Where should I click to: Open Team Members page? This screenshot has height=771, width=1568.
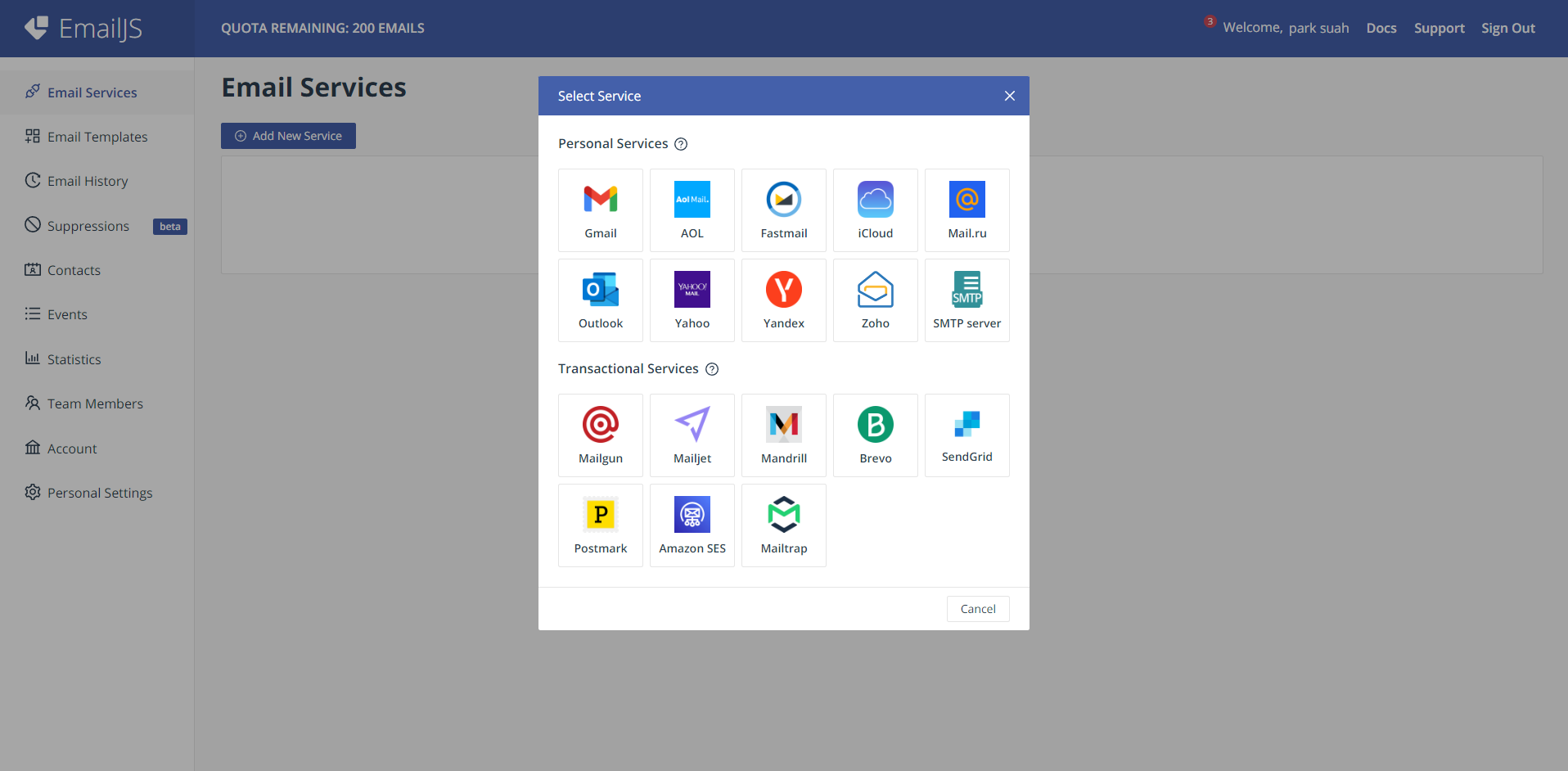(x=97, y=404)
